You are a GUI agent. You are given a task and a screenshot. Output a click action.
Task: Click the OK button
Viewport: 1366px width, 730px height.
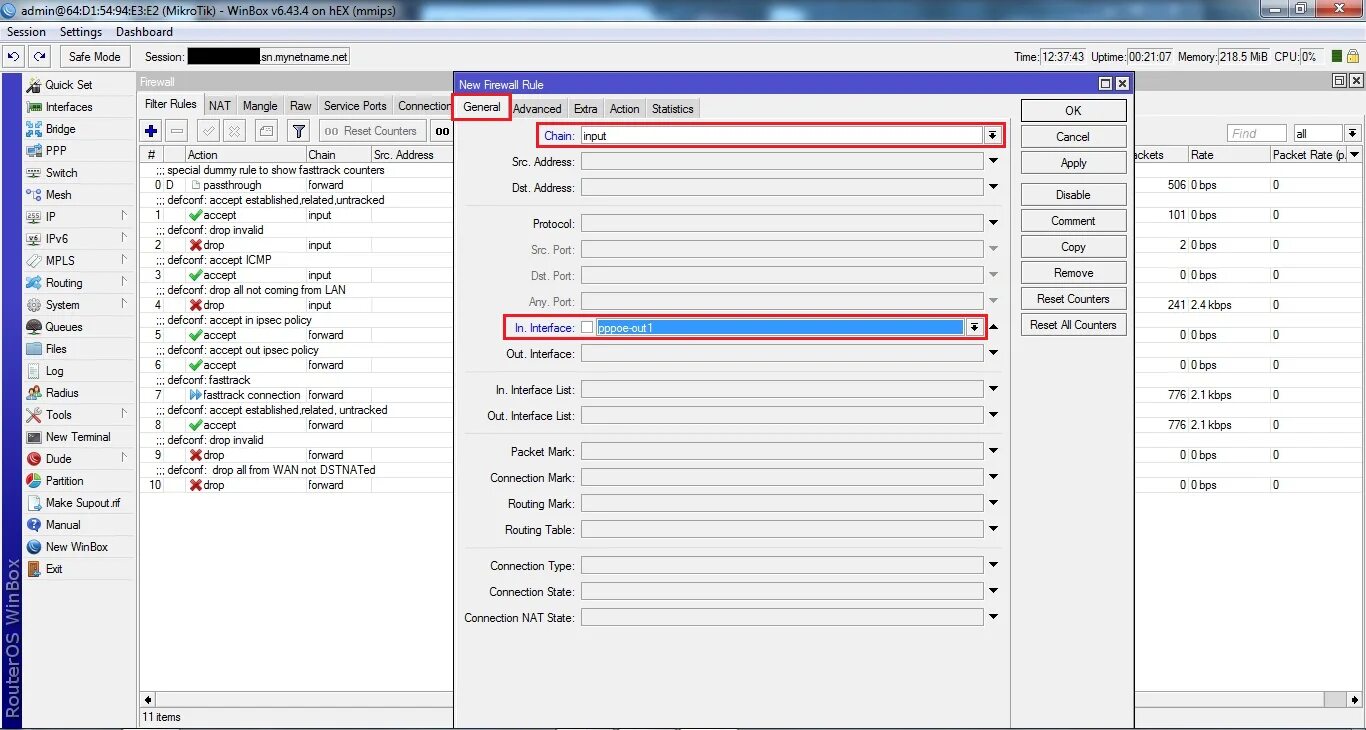[x=1073, y=111]
